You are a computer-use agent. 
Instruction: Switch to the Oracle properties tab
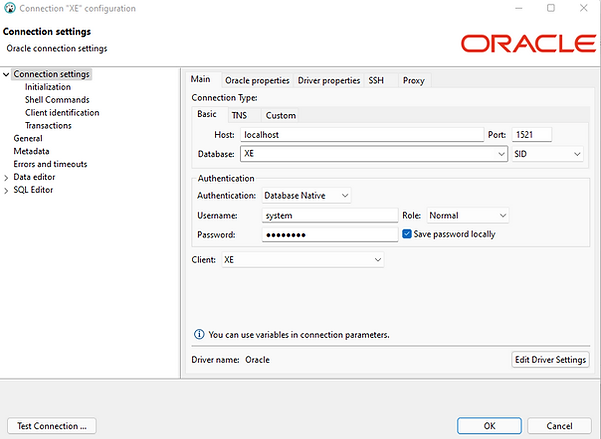click(x=257, y=81)
